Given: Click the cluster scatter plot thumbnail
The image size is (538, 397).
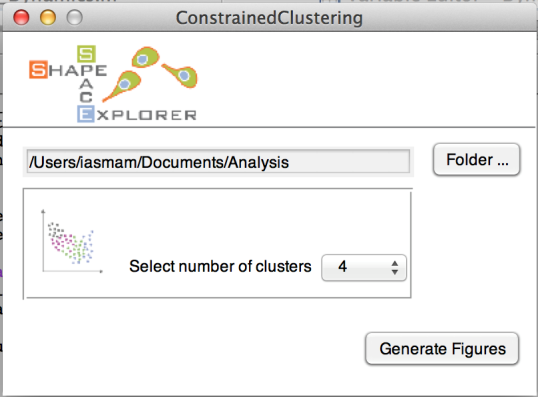Looking at the screenshot, I should click(x=72, y=241).
